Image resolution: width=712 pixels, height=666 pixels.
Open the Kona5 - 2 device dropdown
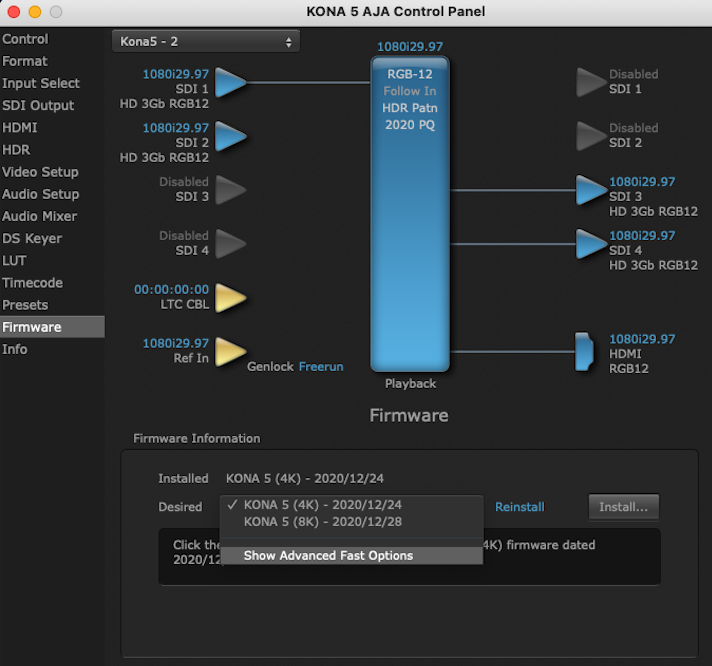point(206,42)
